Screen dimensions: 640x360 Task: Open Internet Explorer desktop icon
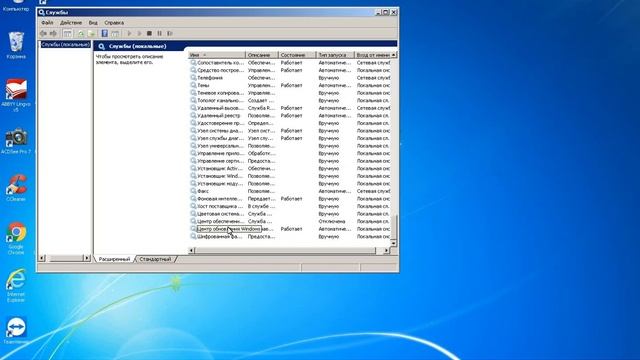[x=16, y=286]
